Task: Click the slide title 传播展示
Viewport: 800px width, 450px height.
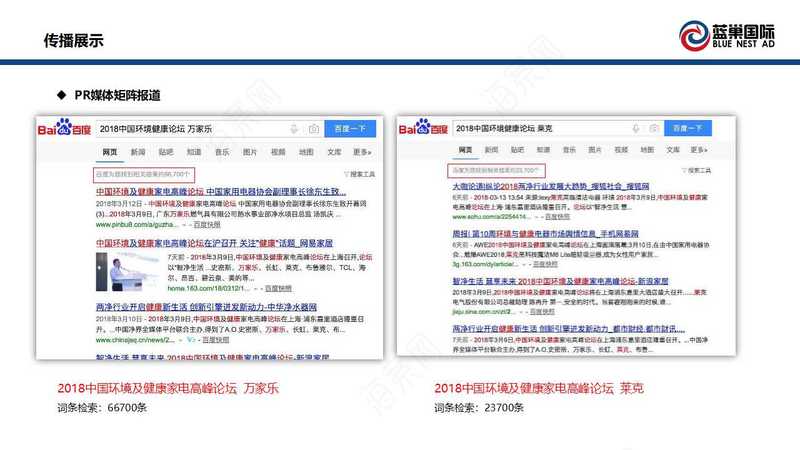Action: point(73,40)
